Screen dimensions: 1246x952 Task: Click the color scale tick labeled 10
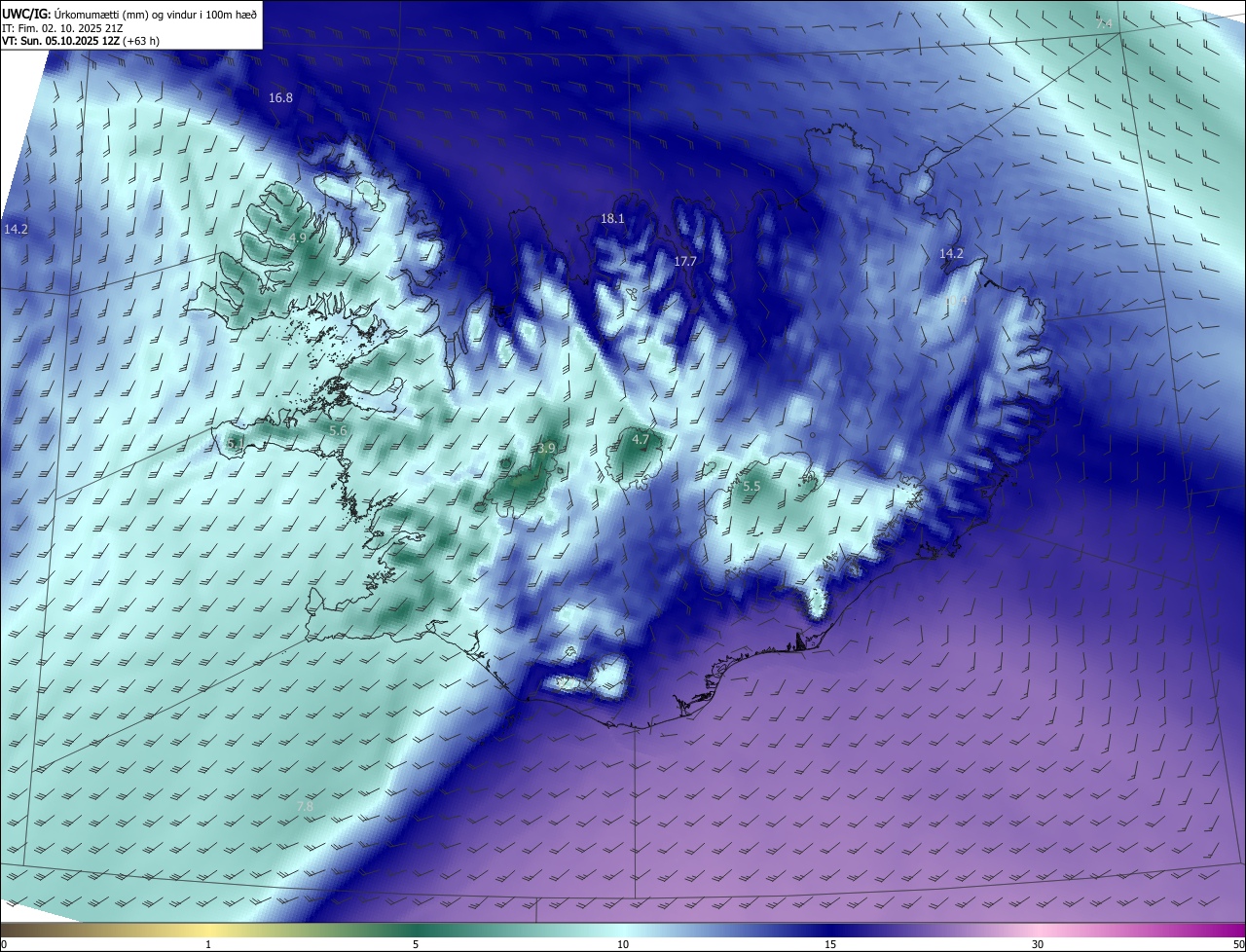(623, 944)
